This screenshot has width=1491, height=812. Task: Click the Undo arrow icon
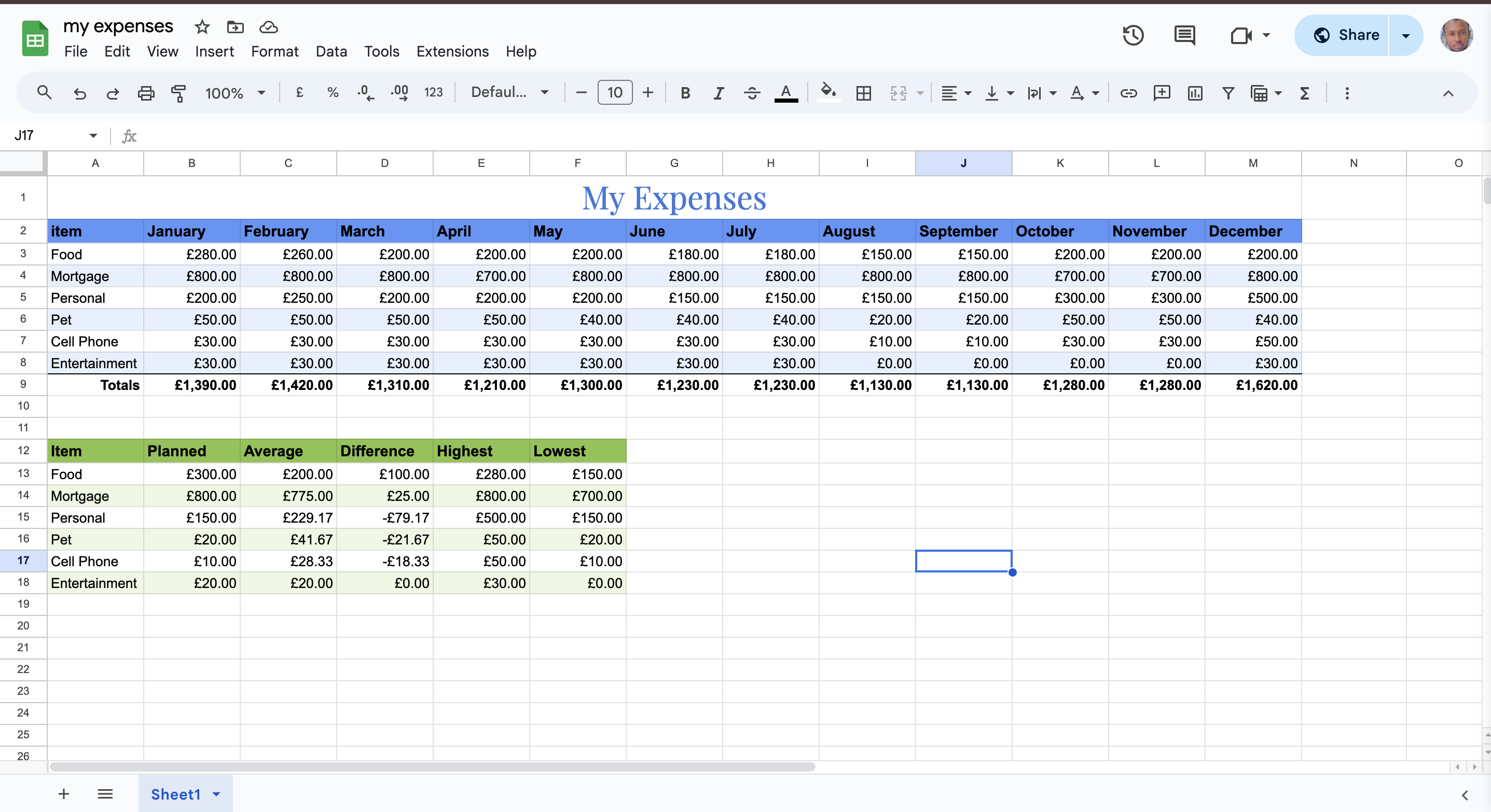coord(79,93)
